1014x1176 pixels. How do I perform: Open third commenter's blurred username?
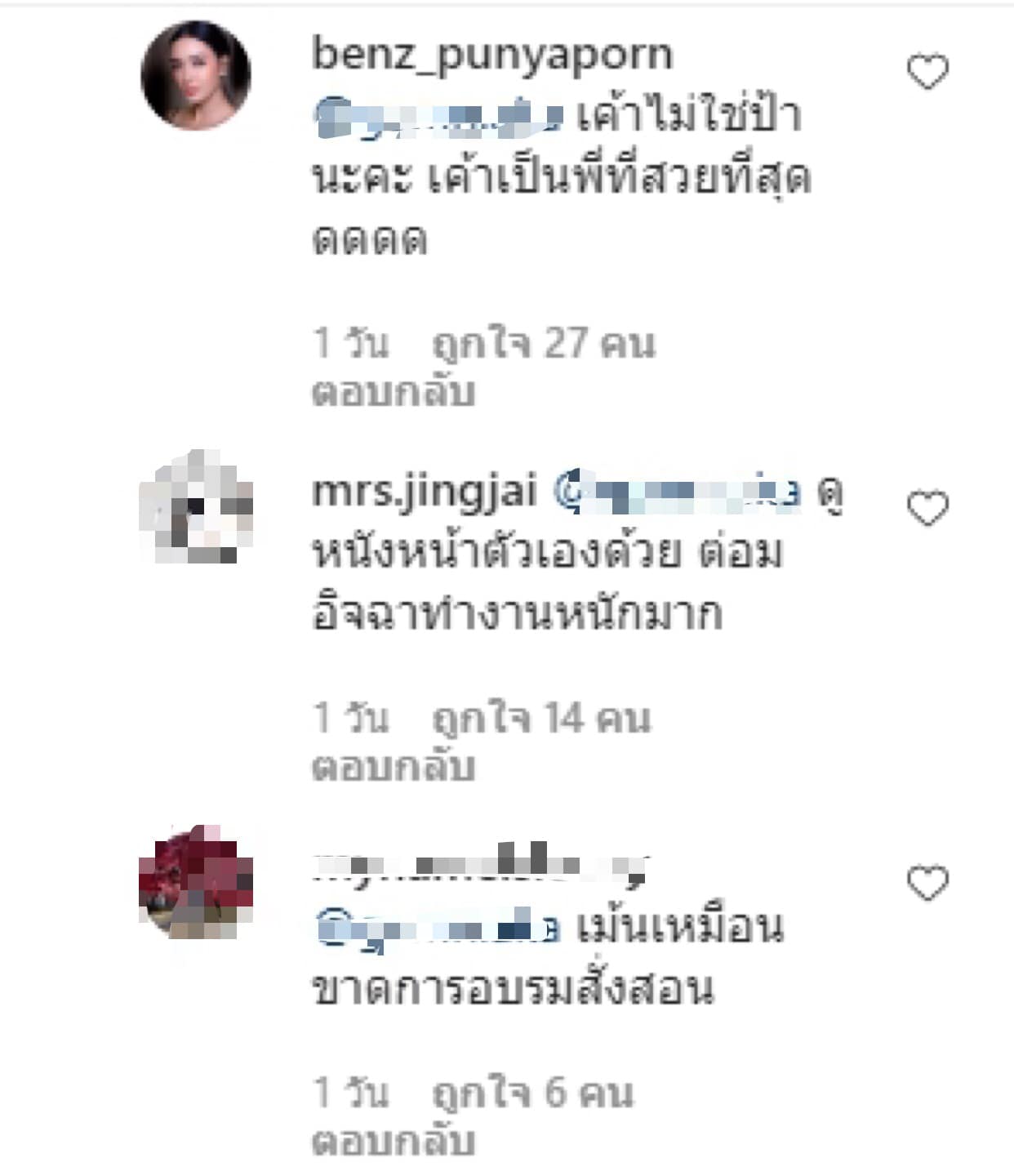click(x=482, y=866)
